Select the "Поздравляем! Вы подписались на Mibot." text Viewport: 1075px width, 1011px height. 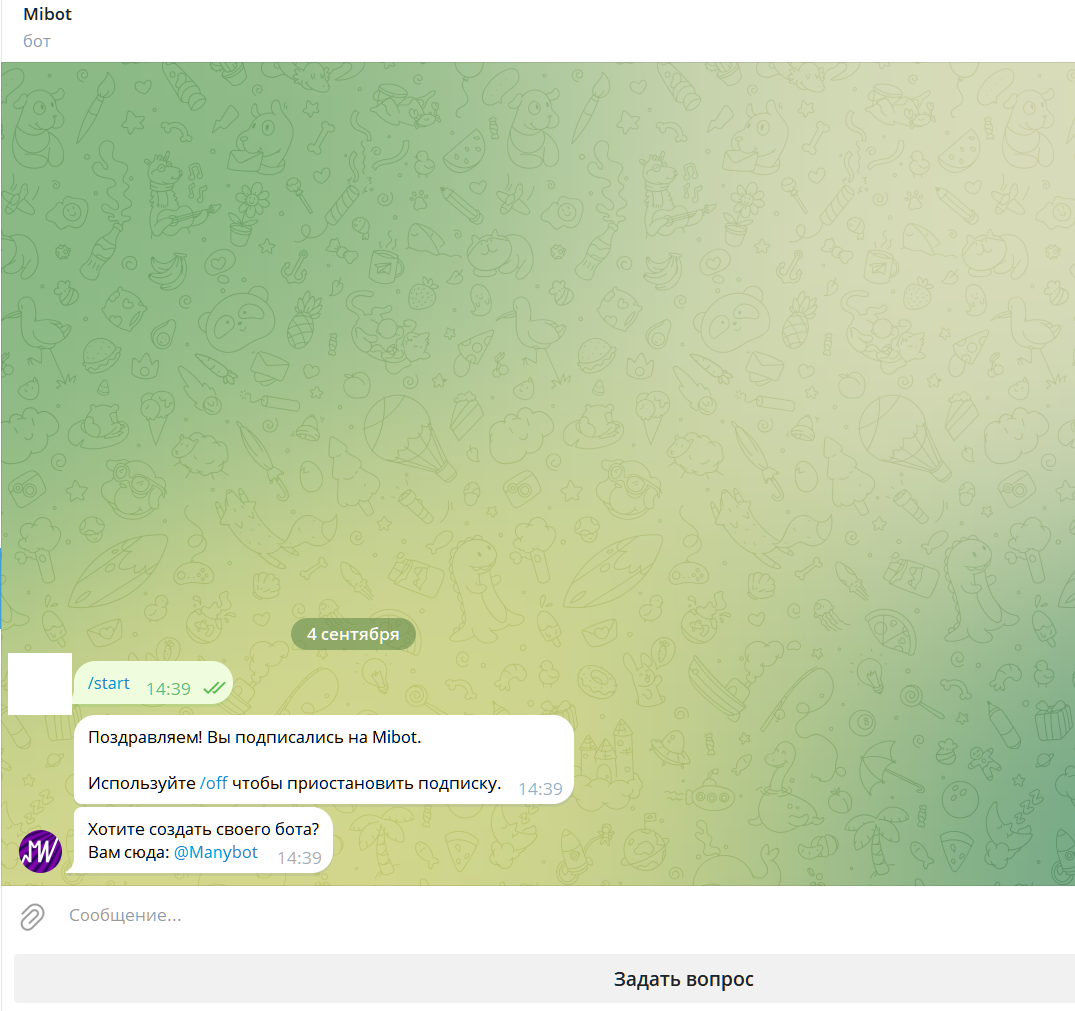pos(255,738)
